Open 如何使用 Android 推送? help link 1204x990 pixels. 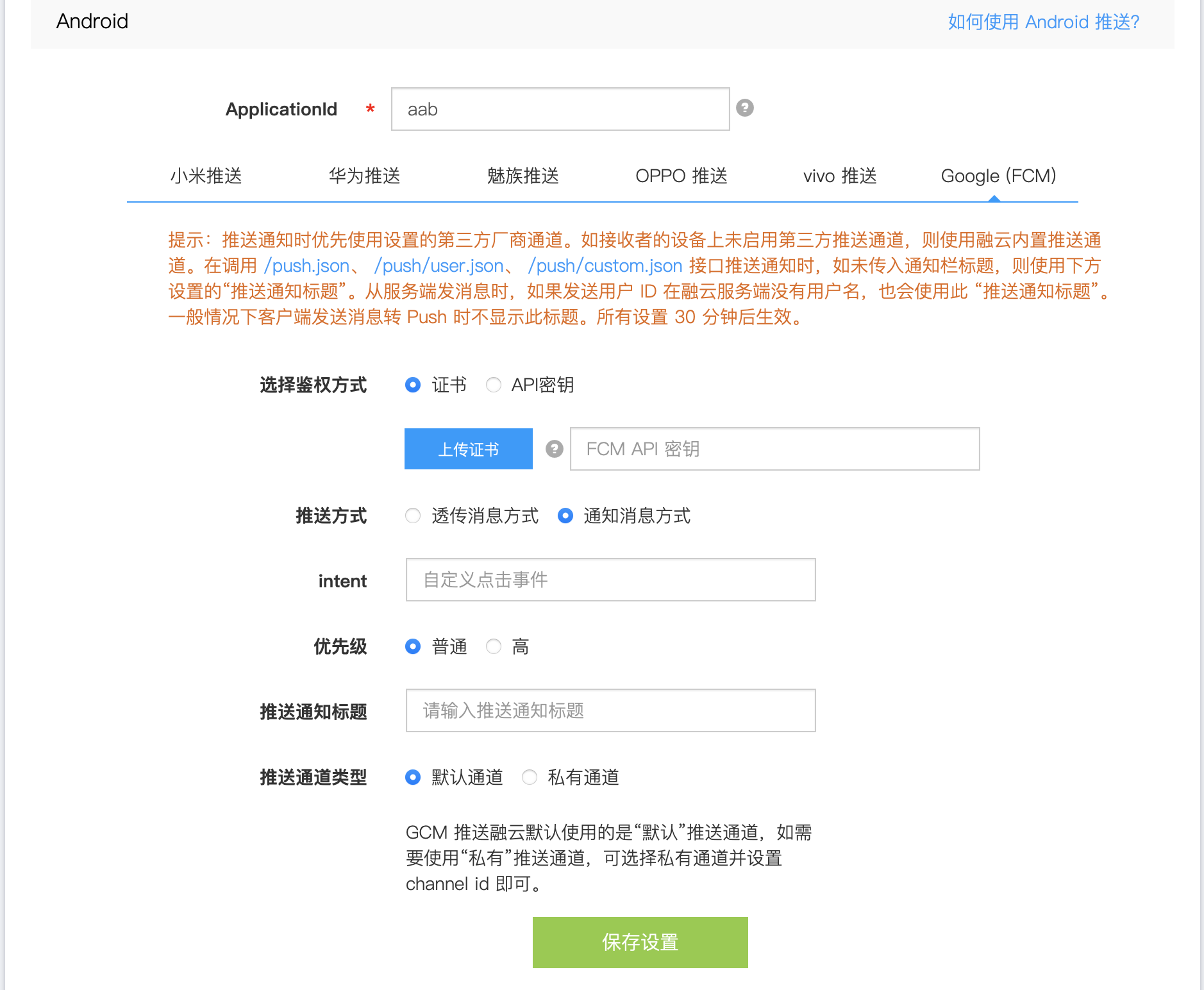pos(1044,22)
